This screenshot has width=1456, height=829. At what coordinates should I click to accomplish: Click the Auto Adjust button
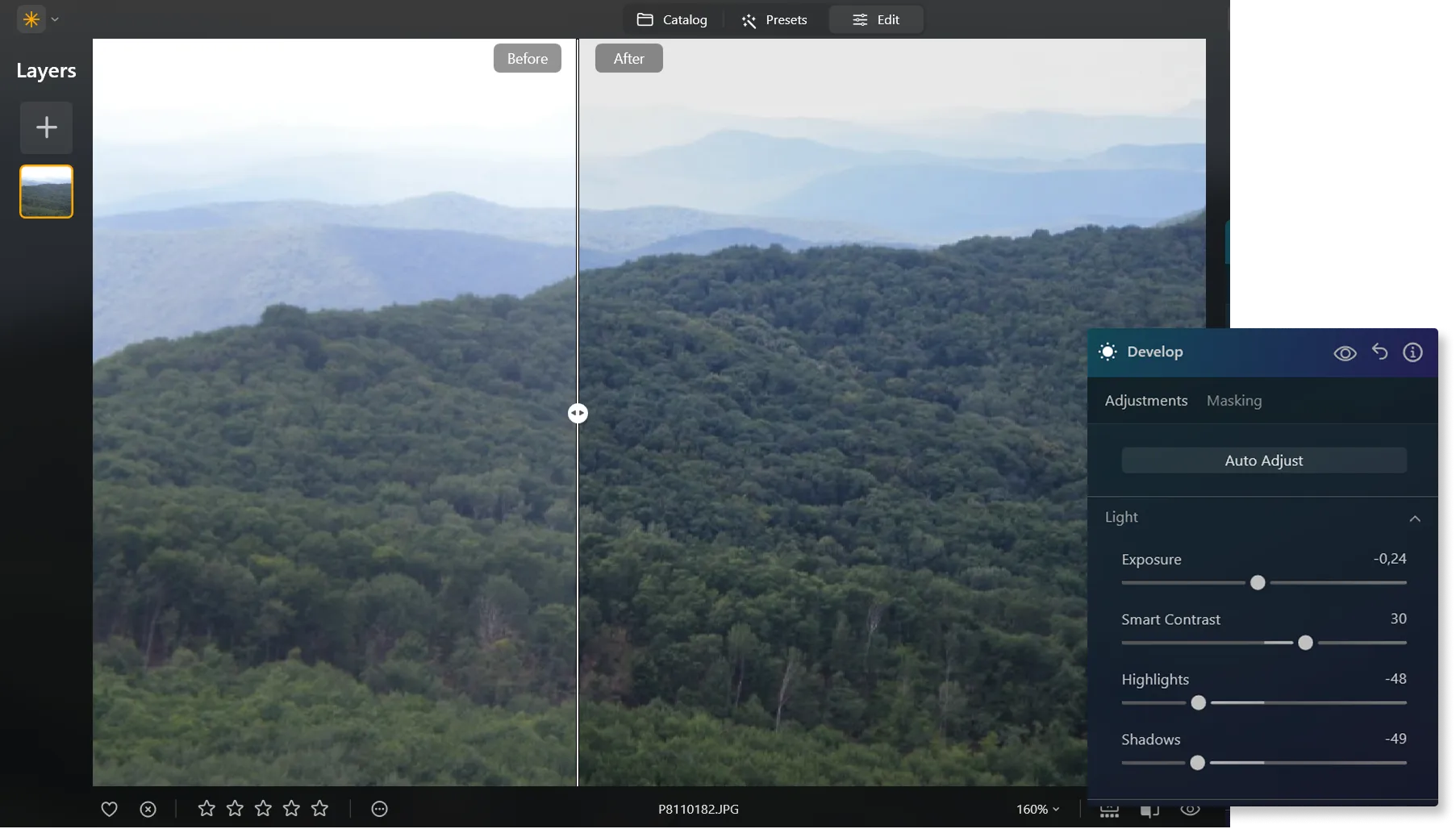point(1264,460)
